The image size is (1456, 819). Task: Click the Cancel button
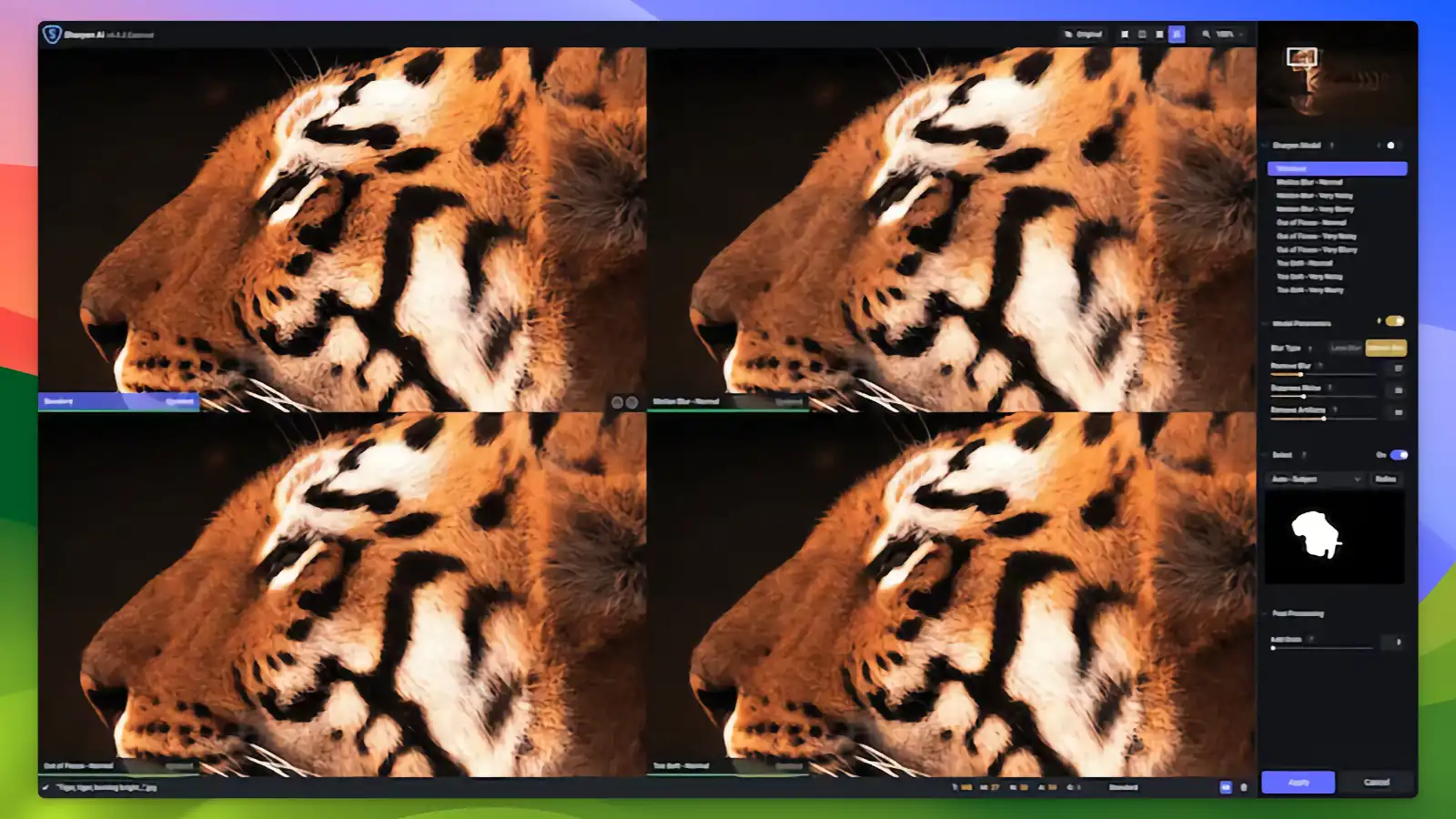[x=1376, y=783]
